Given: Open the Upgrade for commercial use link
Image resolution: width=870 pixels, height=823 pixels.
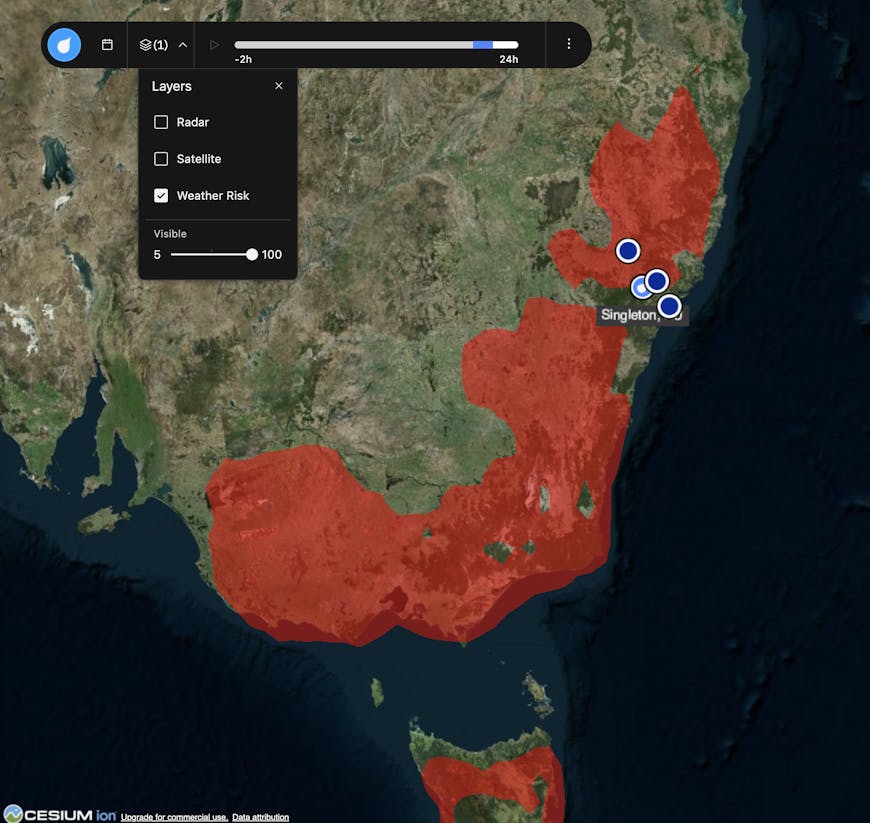Looking at the screenshot, I should [174, 817].
